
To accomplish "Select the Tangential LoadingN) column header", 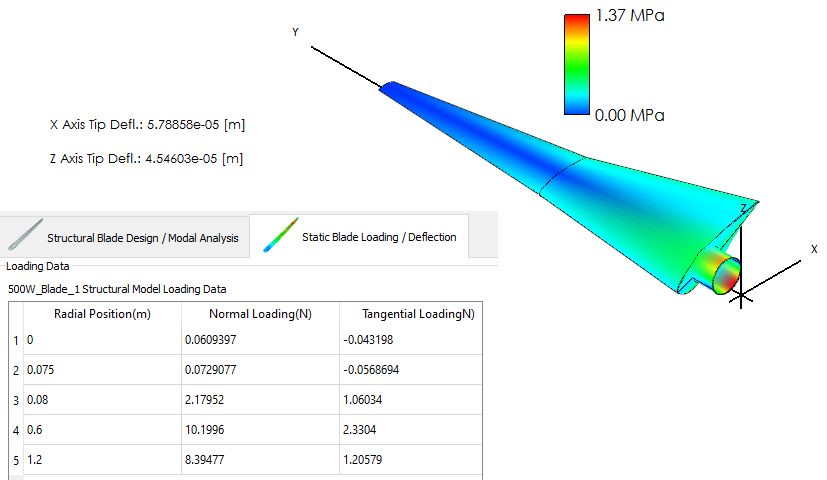I will 411,314.
